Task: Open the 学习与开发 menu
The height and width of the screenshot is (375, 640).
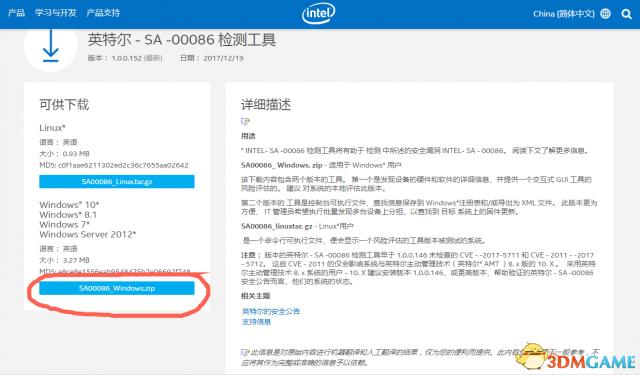Action: click(56, 13)
